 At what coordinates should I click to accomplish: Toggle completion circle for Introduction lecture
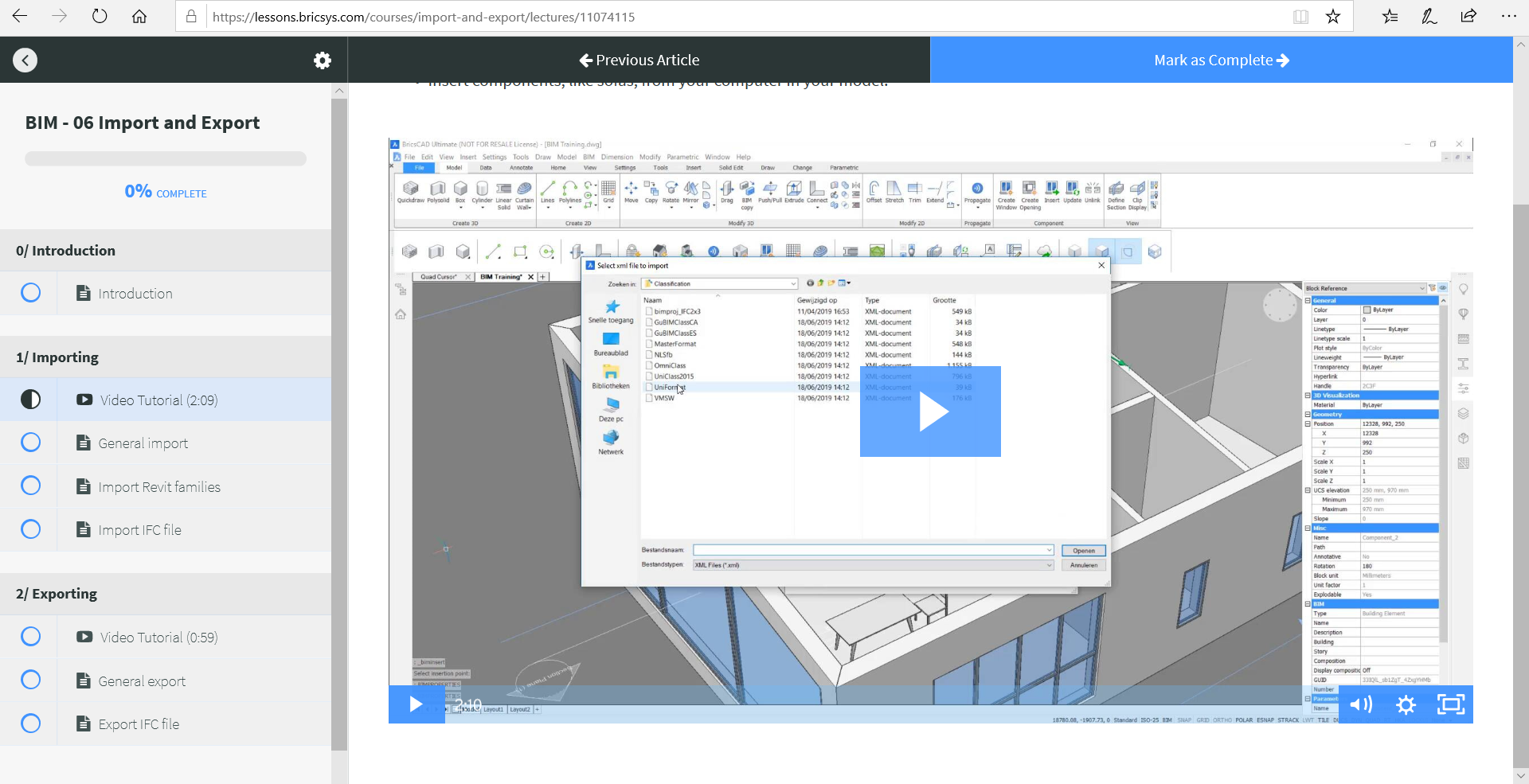(30, 293)
